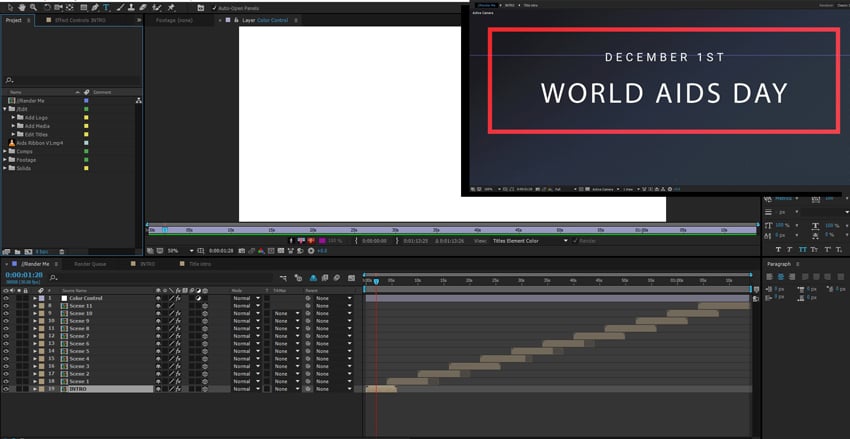This screenshot has width=850, height=439.
Task: Open blending Mode dropdown for Scene 11
Action: 244,306
